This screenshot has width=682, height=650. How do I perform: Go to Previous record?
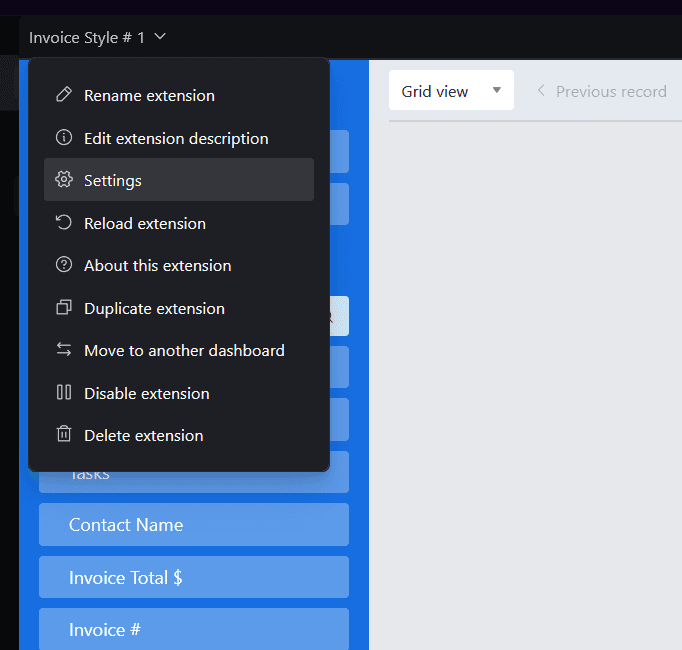click(x=602, y=91)
